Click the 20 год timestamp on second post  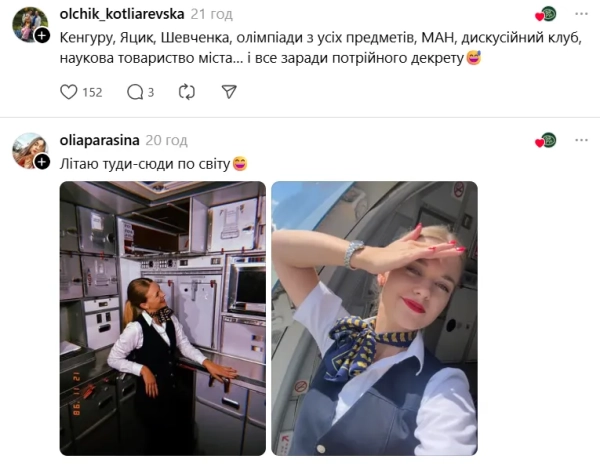click(166, 140)
